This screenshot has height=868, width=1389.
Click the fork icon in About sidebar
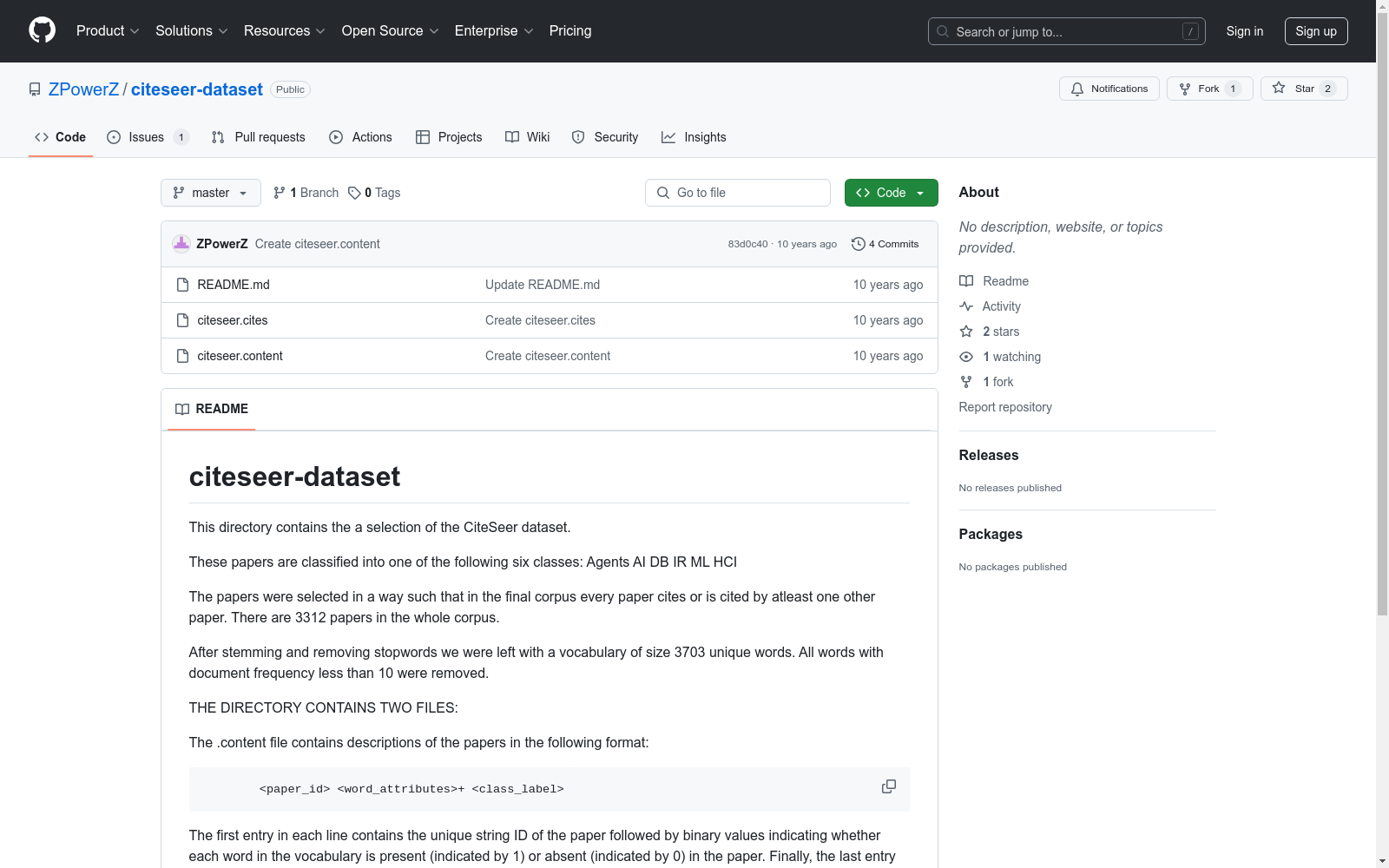[x=966, y=382]
